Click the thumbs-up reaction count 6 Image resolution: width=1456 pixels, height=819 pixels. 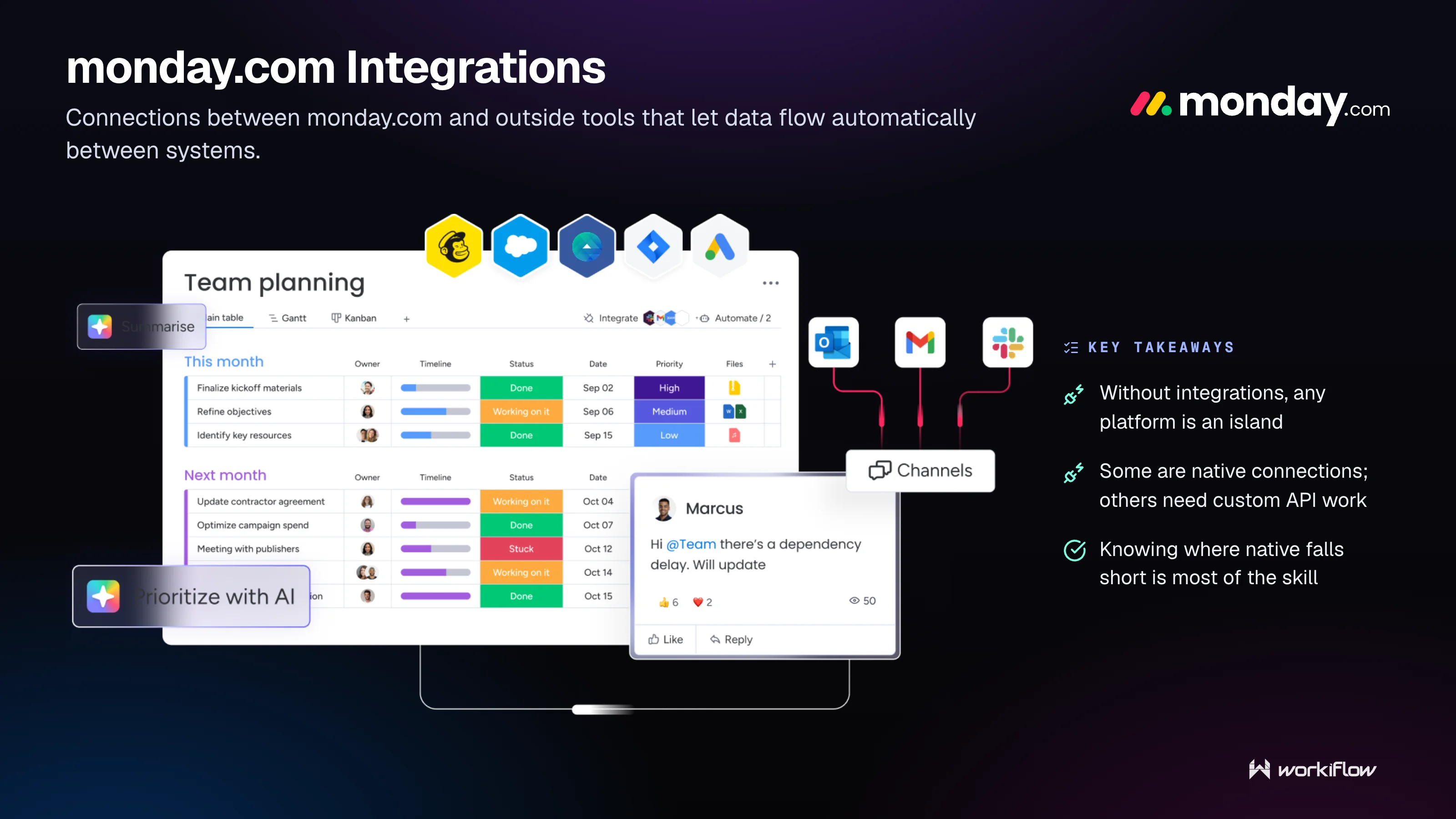[x=668, y=602]
